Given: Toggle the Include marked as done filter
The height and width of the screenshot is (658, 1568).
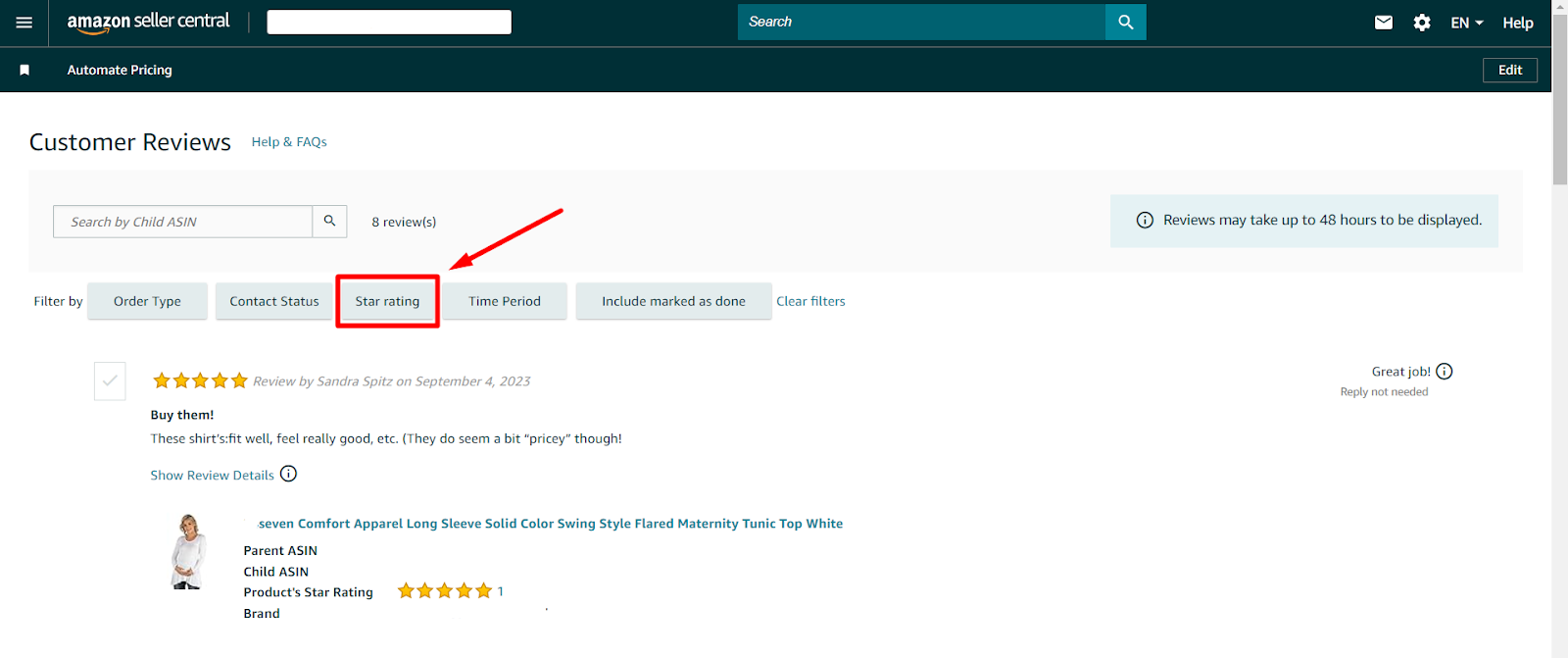Looking at the screenshot, I should [x=673, y=301].
